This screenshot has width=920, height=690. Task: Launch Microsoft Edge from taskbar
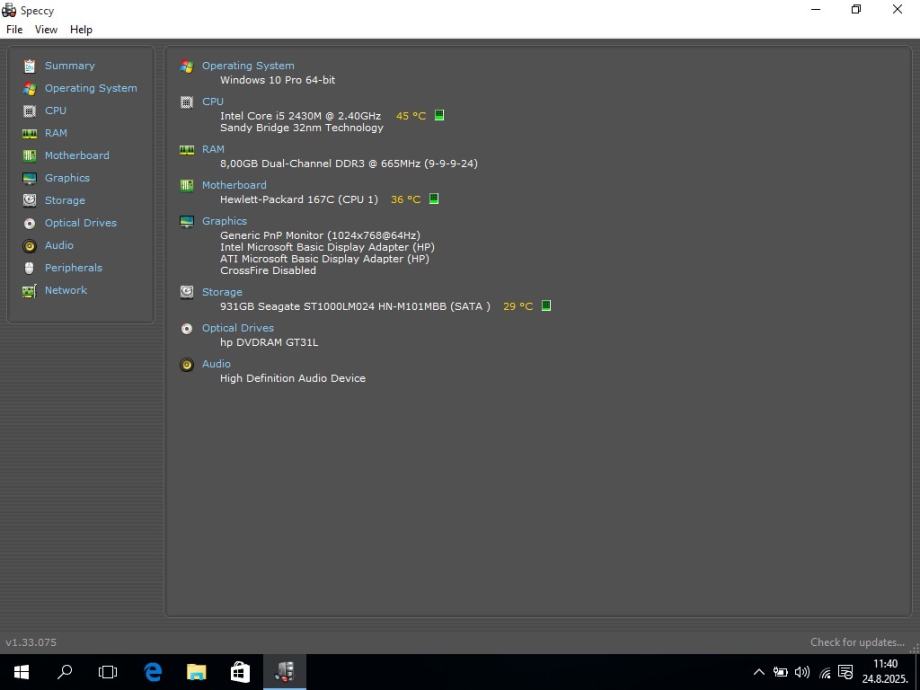[x=153, y=672]
